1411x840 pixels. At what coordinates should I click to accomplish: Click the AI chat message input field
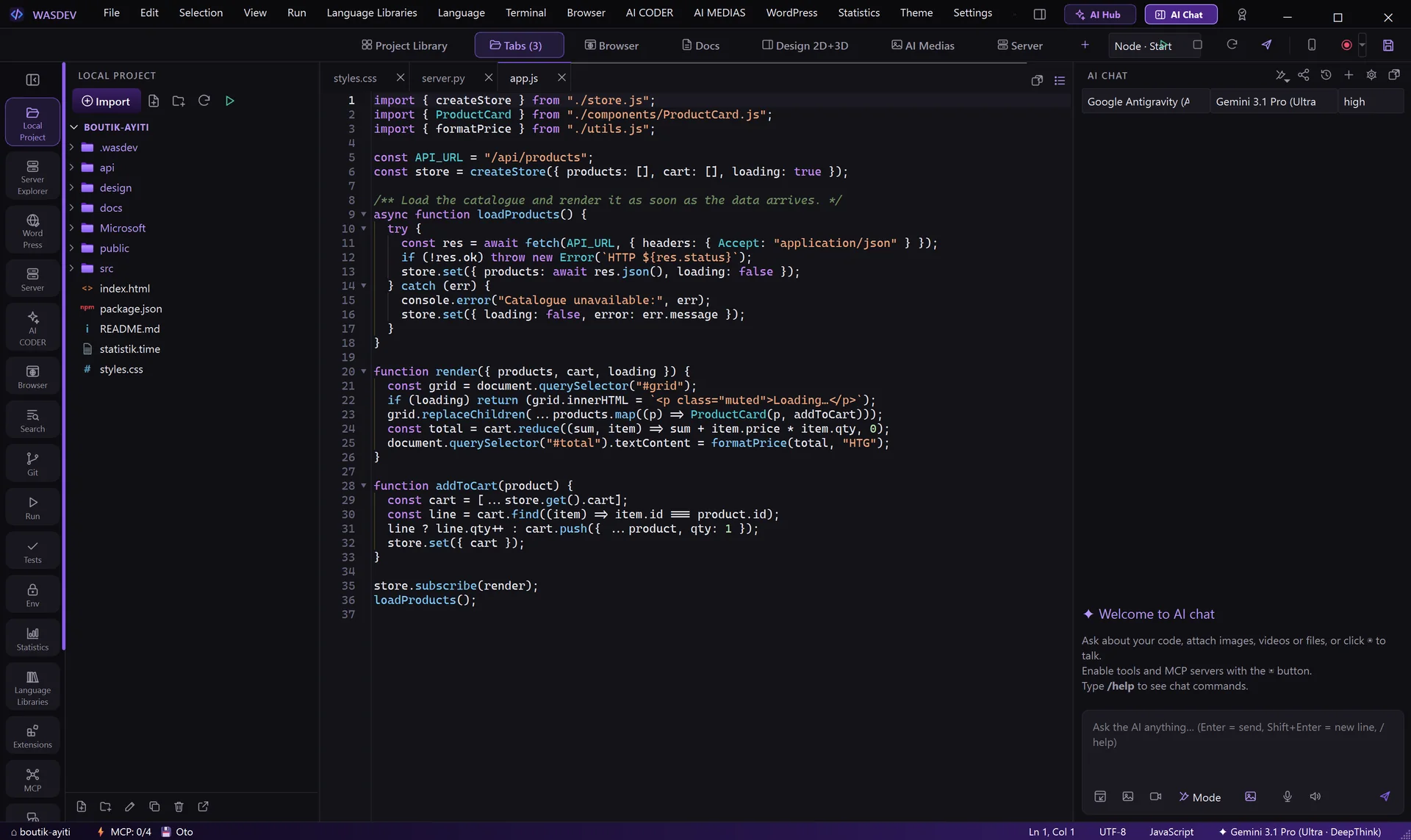pos(1243,746)
